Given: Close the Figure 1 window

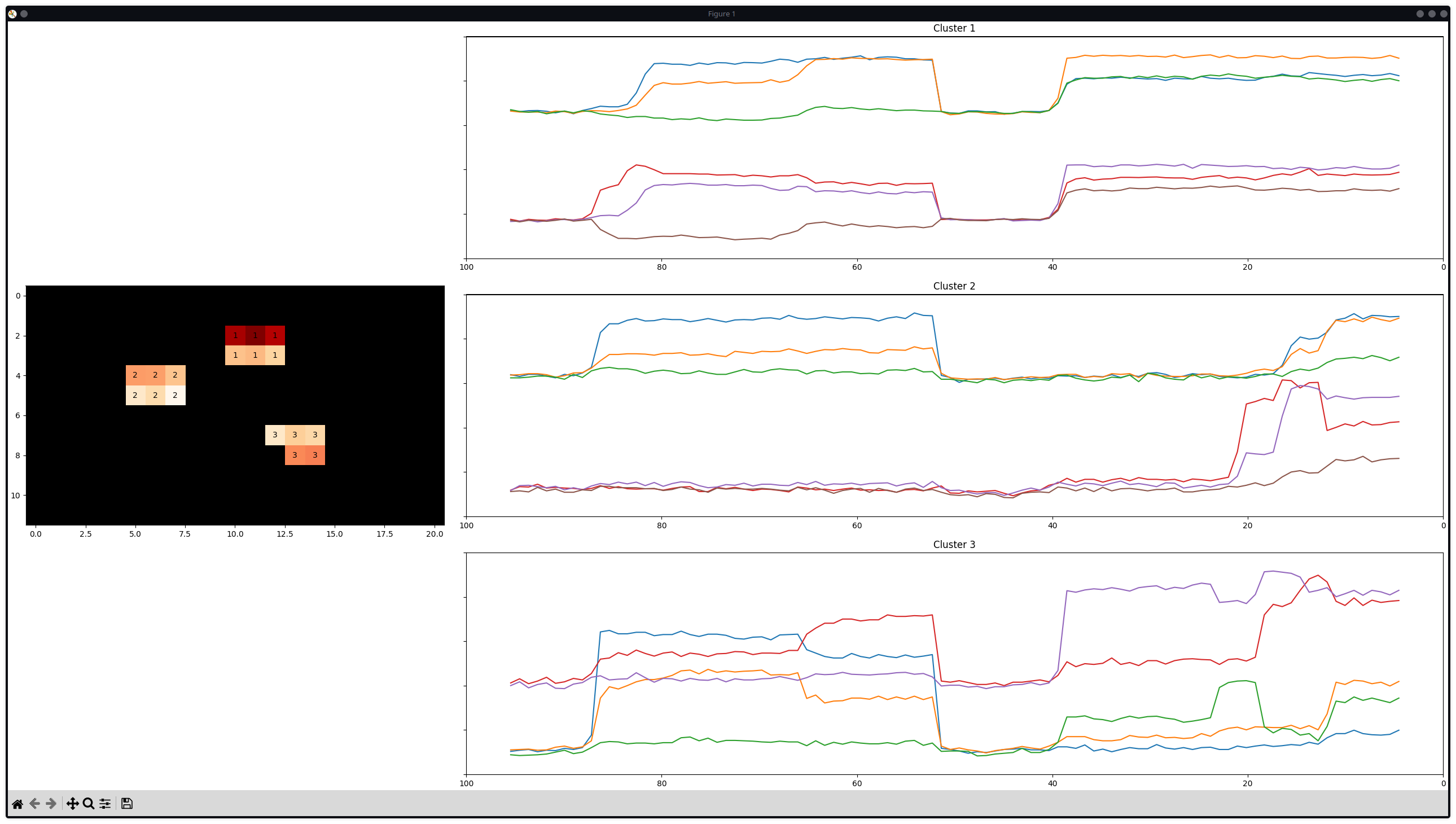Looking at the screenshot, I should coord(1444,14).
